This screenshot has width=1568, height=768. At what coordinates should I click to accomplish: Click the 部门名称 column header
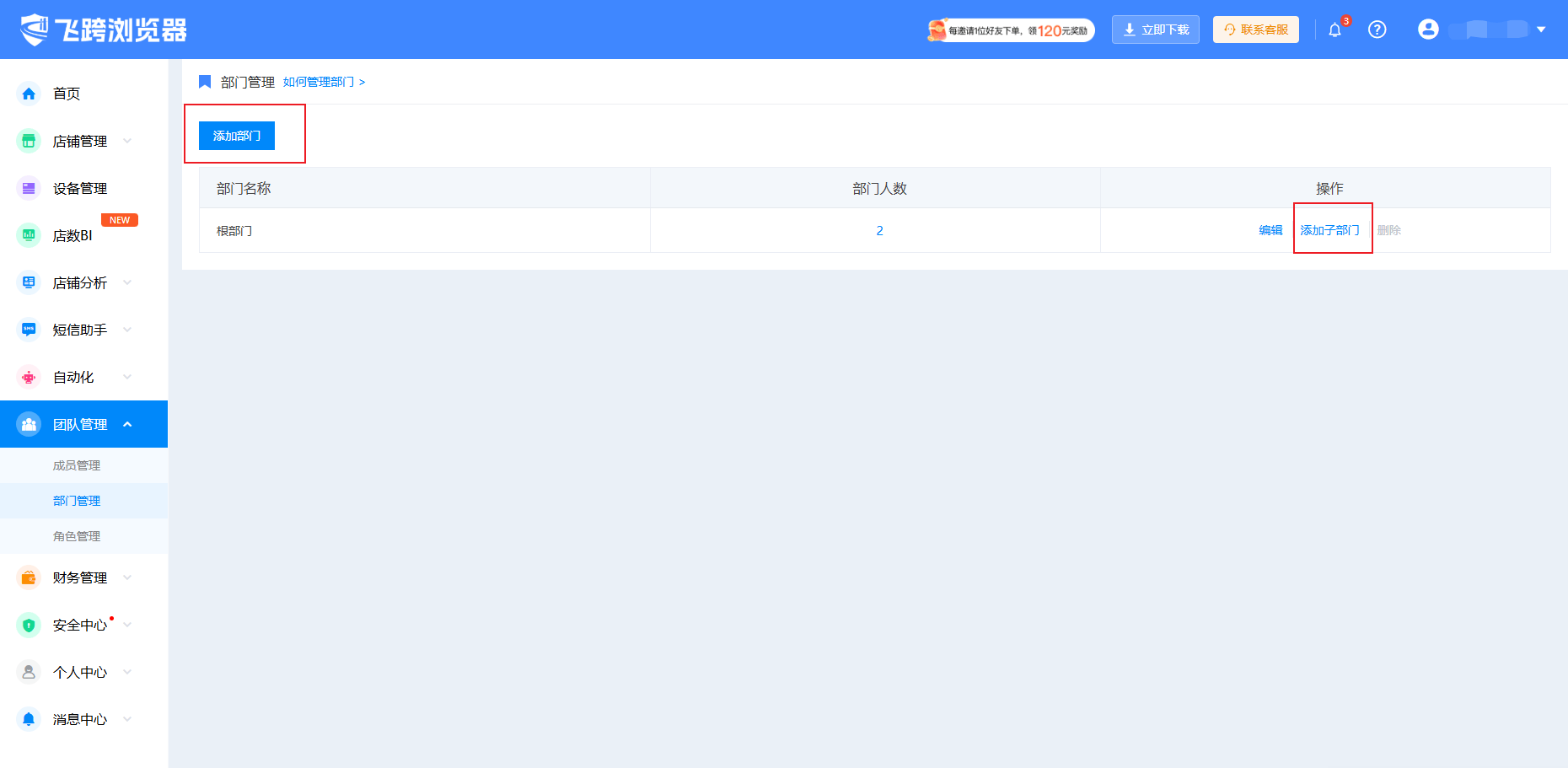(x=425, y=188)
